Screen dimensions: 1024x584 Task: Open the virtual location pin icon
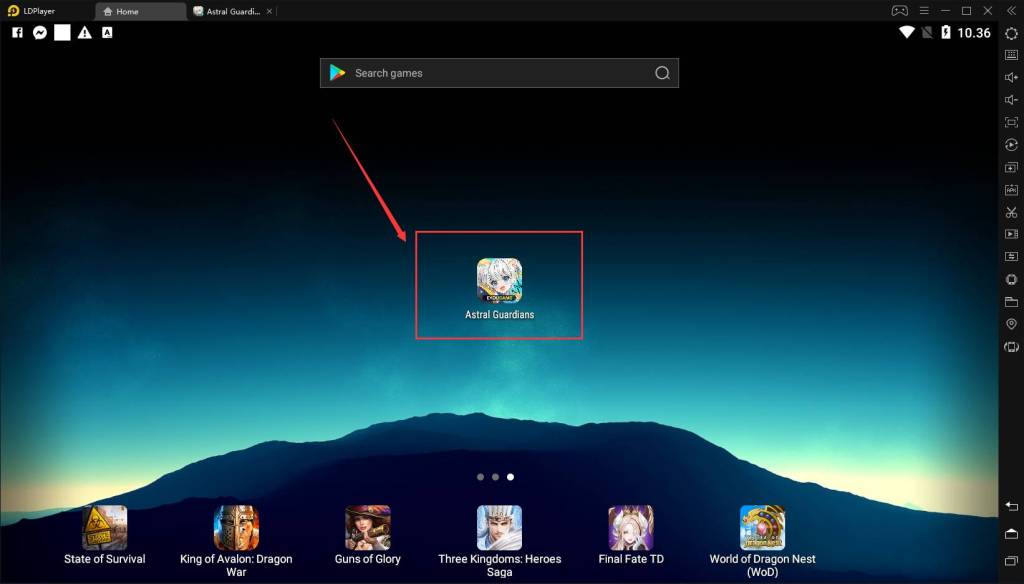point(1011,324)
